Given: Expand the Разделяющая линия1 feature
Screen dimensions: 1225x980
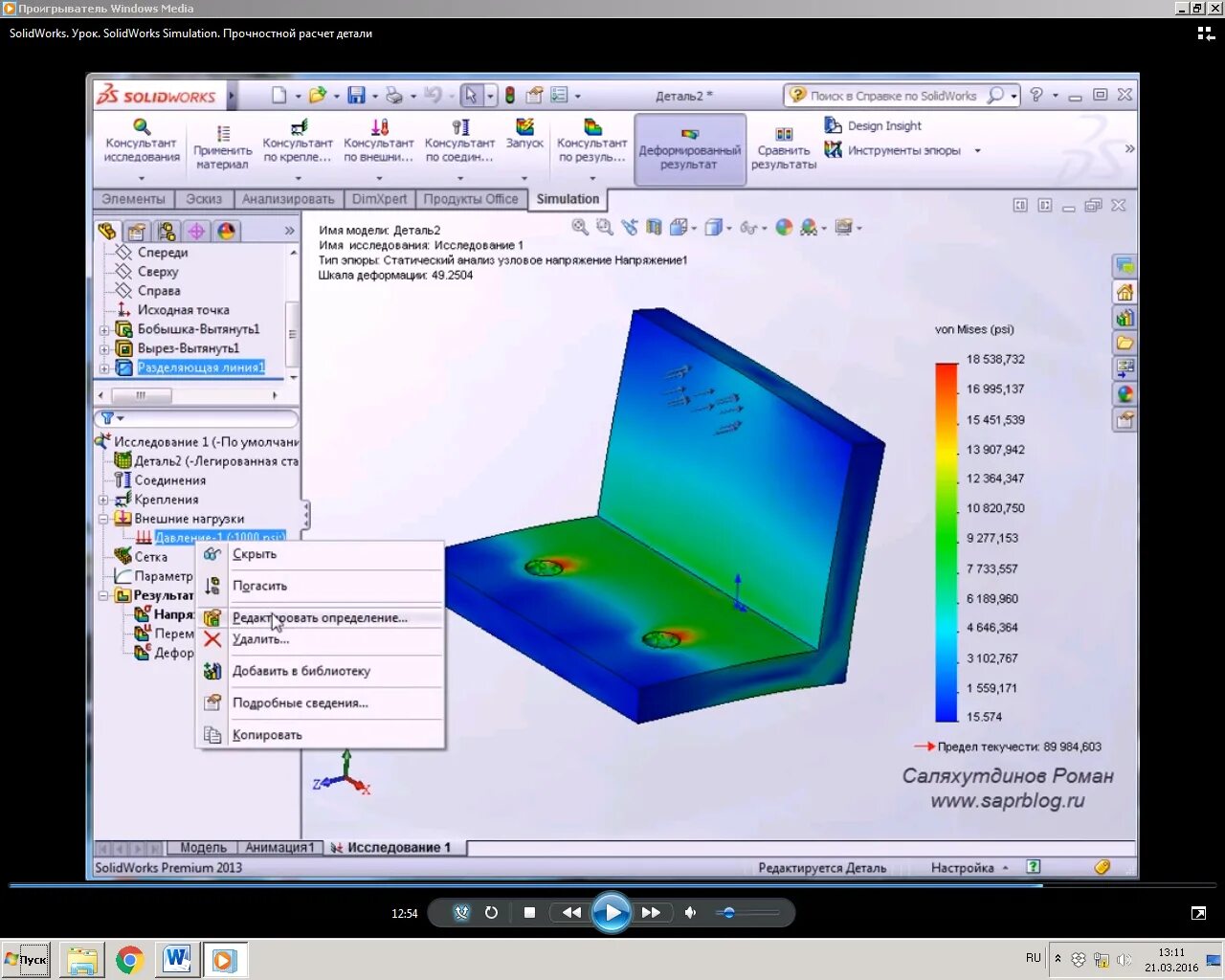Looking at the screenshot, I should (104, 368).
